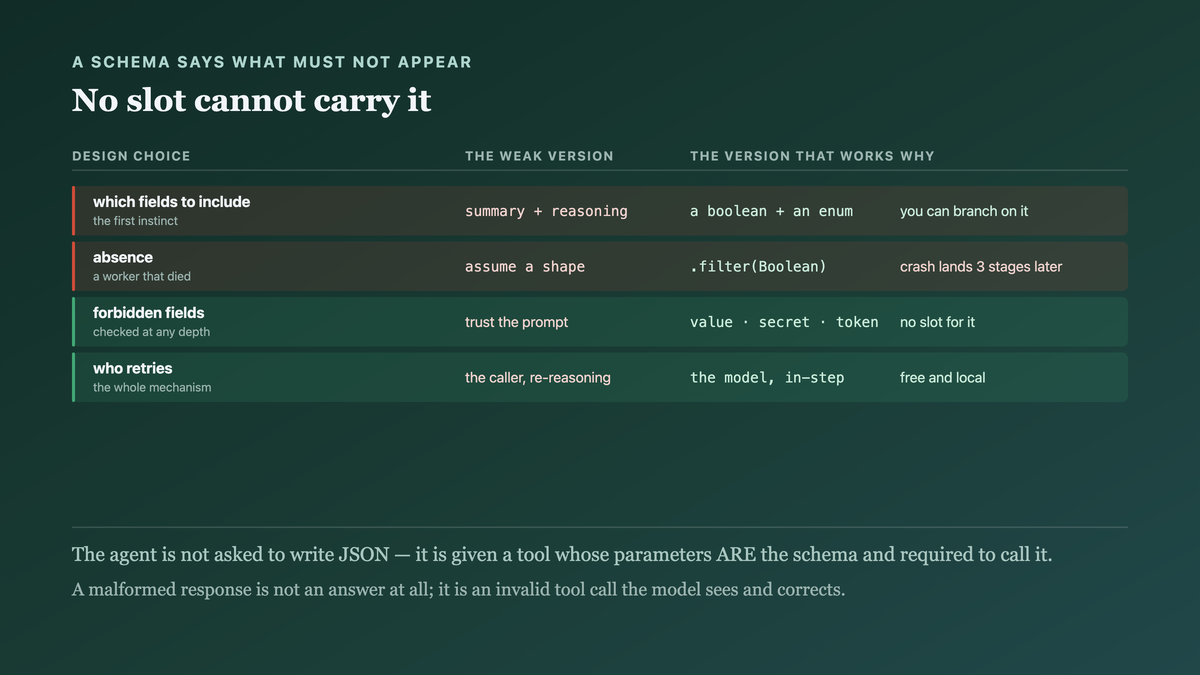Click the 'DESIGN CHOICE' column header
The width and height of the screenshot is (1200, 675).
(x=131, y=156)
